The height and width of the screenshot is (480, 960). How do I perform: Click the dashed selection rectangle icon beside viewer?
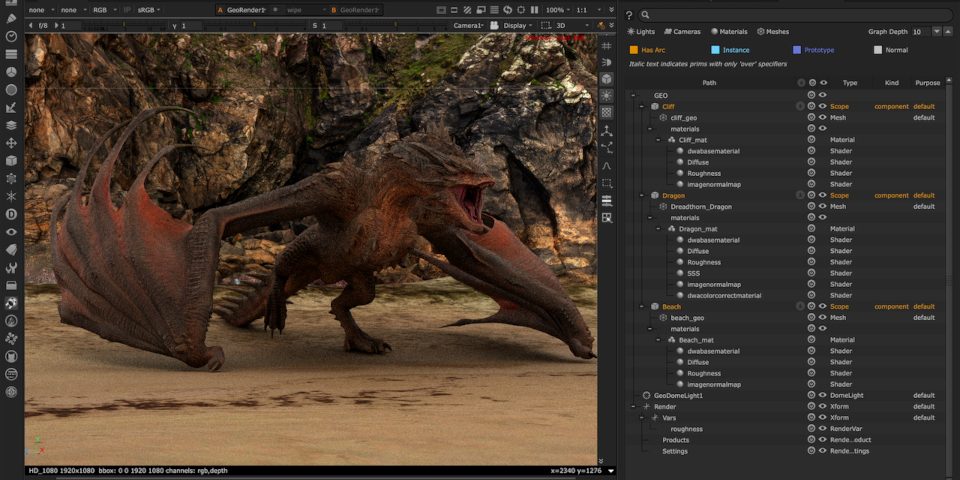pos(606,183)
